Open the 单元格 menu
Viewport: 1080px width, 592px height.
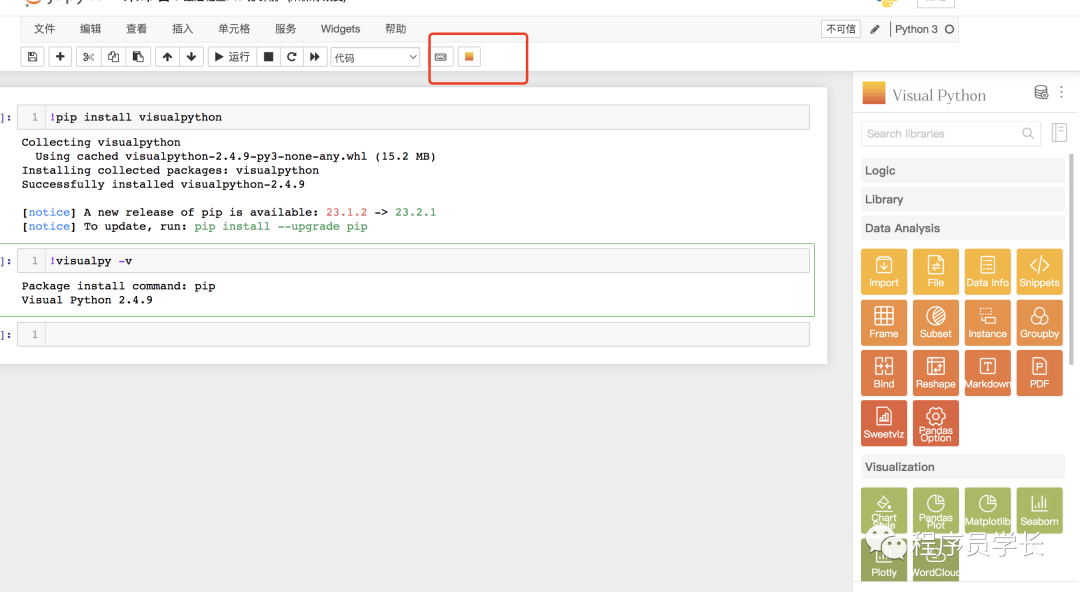234,29
